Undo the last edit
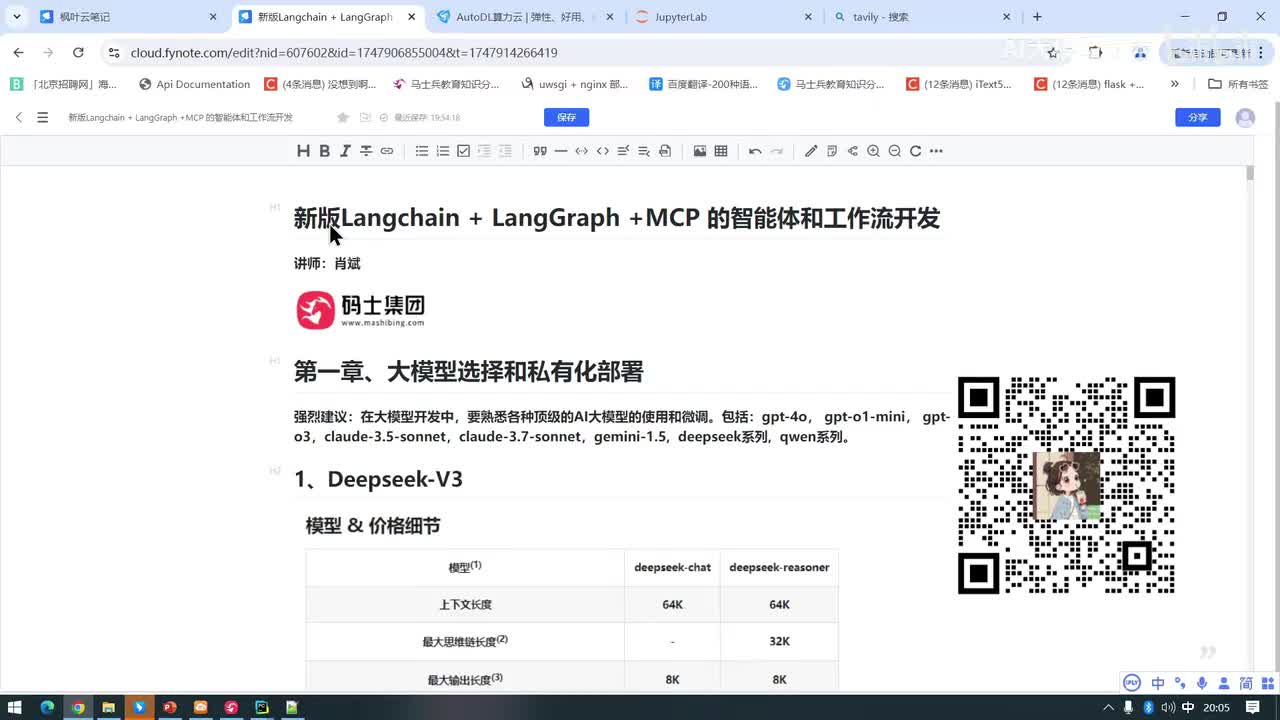The image size is (1280, 720). pos(755,151)
